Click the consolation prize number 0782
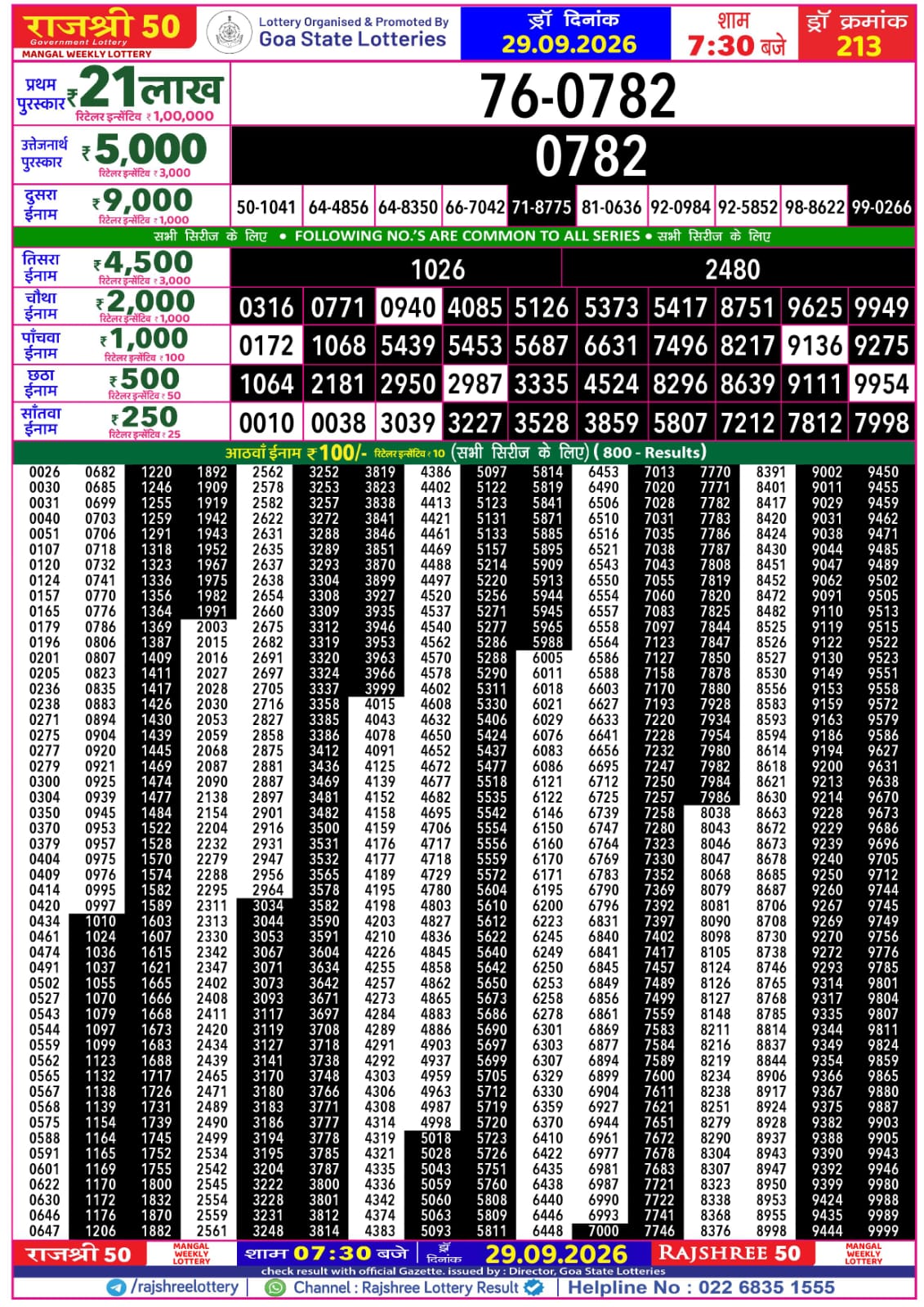The image size is (924, 1307). click(591, 155)
